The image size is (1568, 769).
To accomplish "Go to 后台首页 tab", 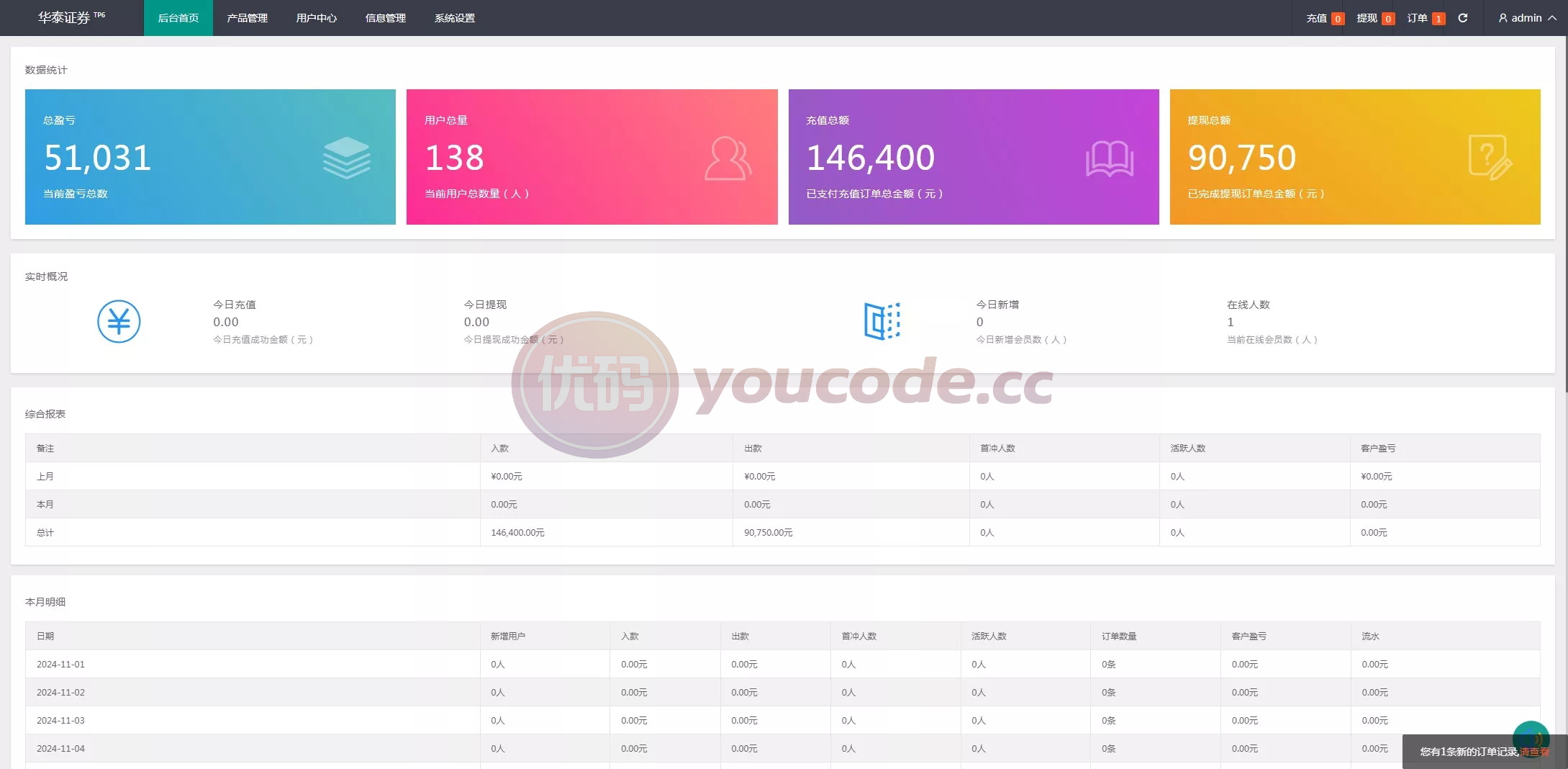I will tap(178, 18).
